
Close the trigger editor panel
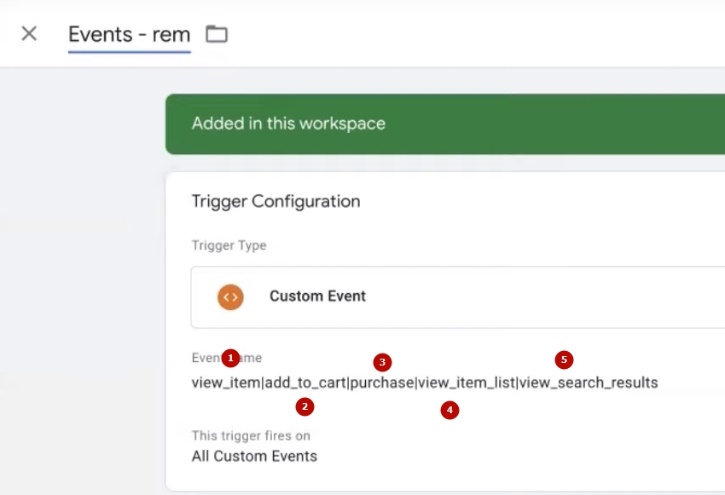point(29,34)
